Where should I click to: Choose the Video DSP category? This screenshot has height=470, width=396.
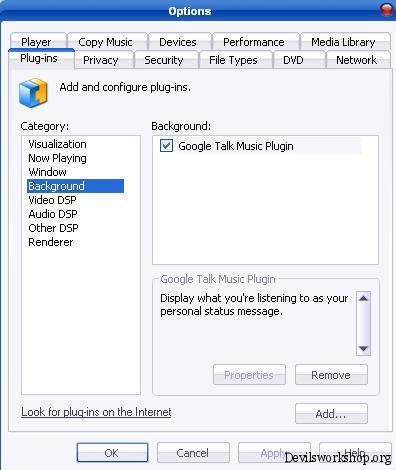pyautogui.click(x=52, y=200)
